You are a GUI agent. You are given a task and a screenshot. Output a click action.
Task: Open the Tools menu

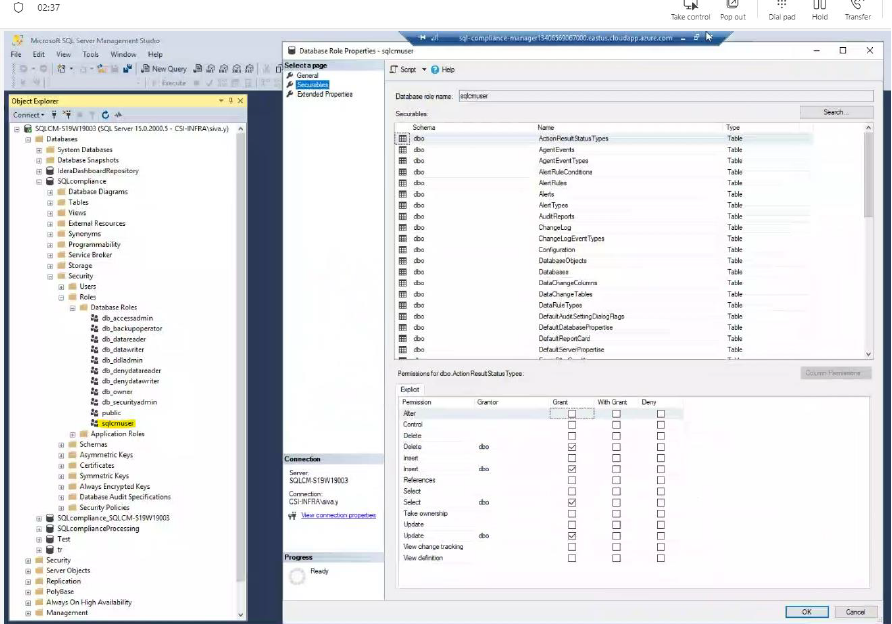pyautogui.click(x=90, y=55)
